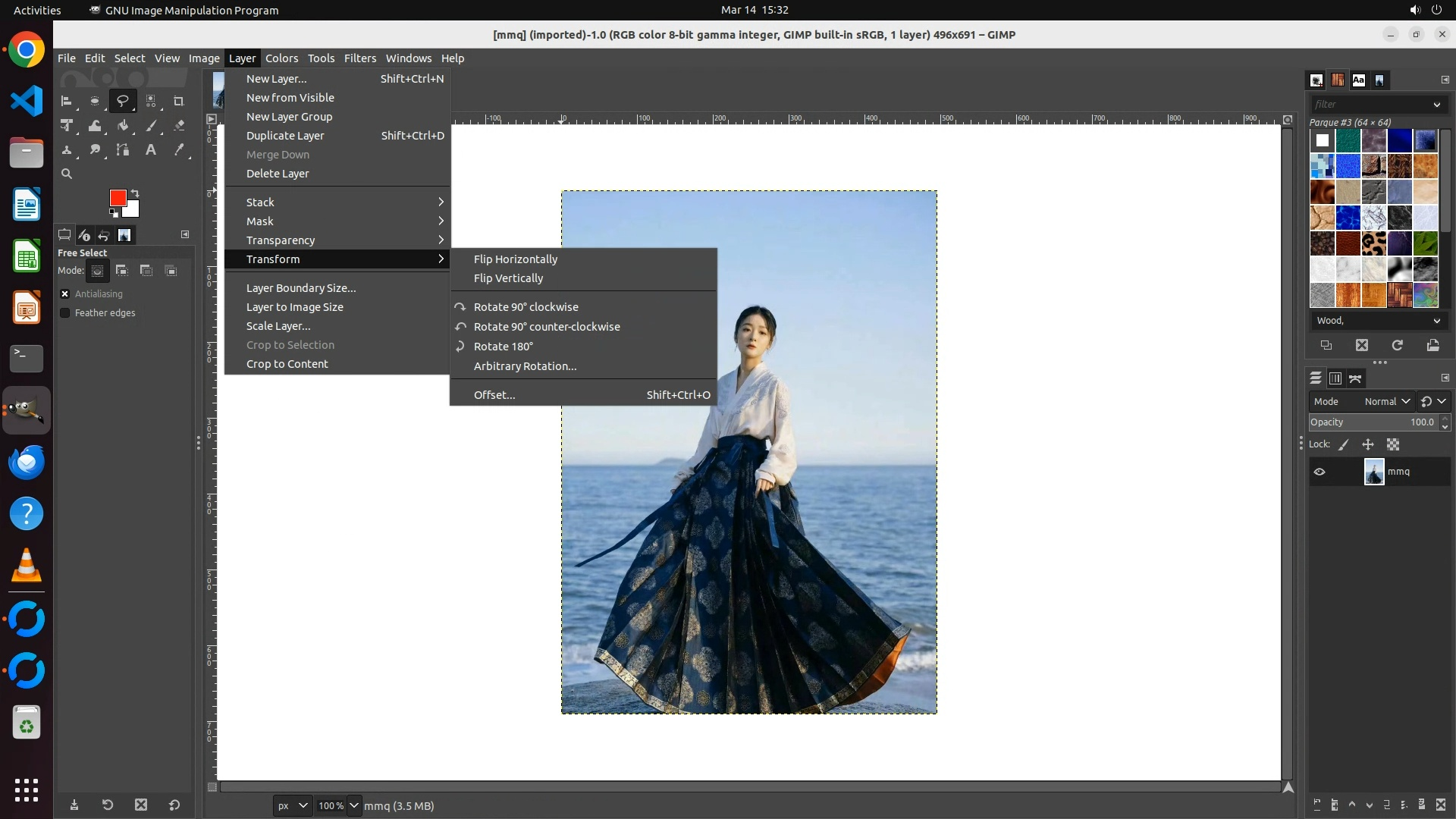Screen dimensions: 1456x819
Task: Select the Crop tool
Action: point(179,101)
